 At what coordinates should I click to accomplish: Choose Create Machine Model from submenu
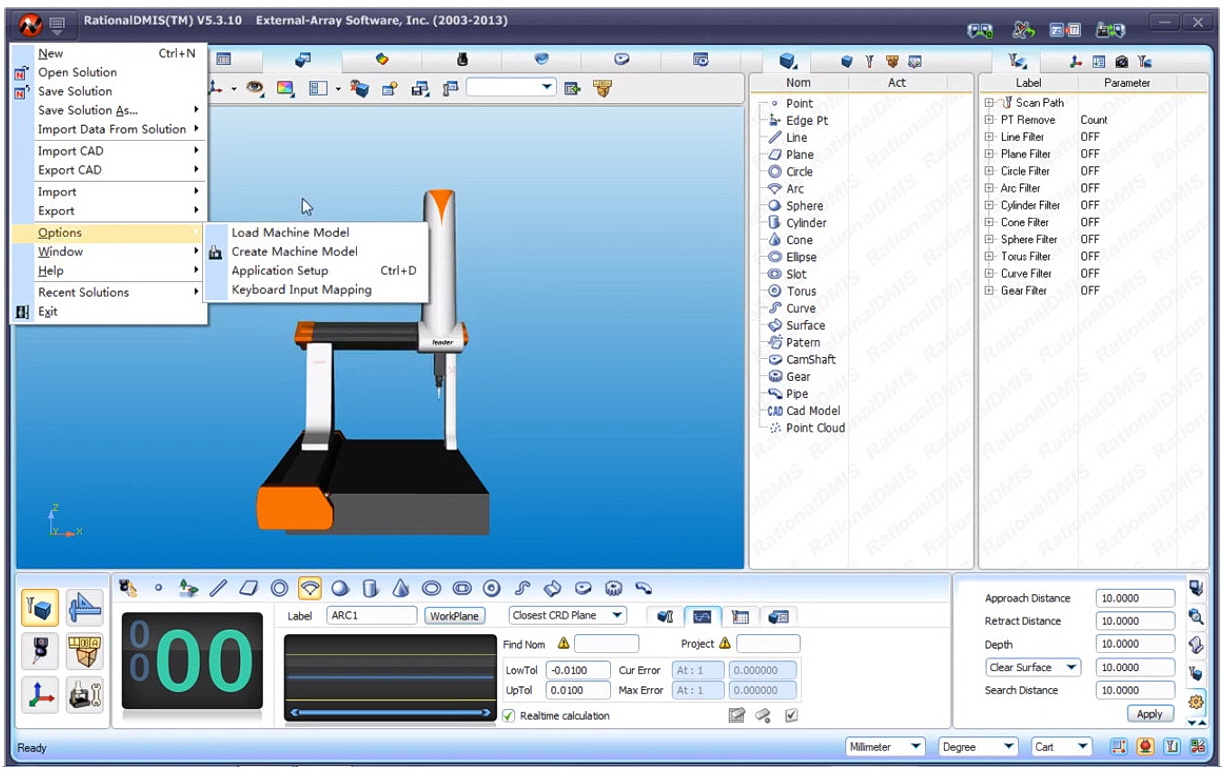(316, 251)
